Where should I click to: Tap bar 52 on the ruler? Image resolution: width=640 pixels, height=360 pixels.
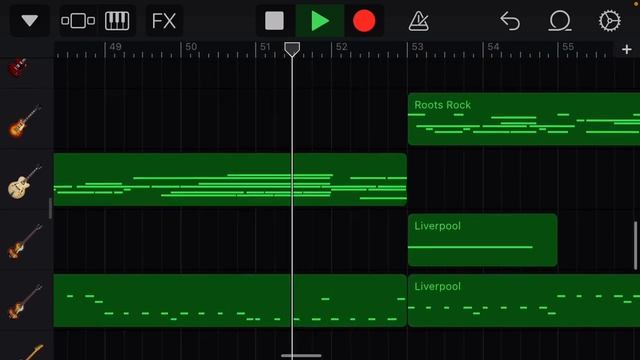342,47
